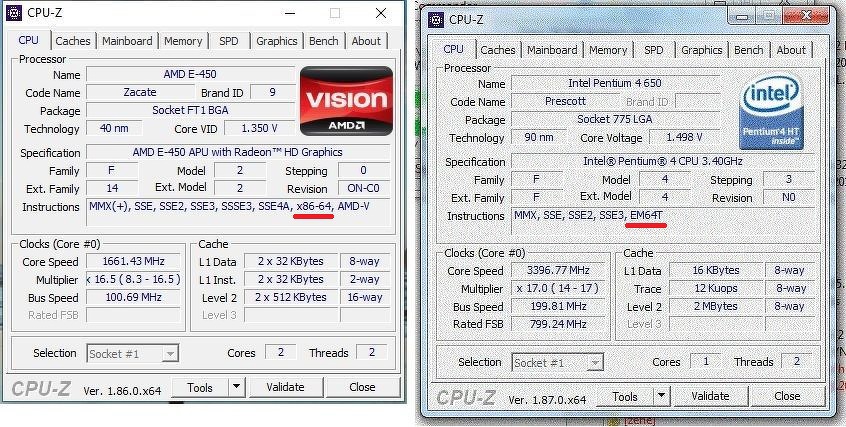The image size is (846, 427).
Task: Go to Bench tab in right window
Action: tap(749, 50)
